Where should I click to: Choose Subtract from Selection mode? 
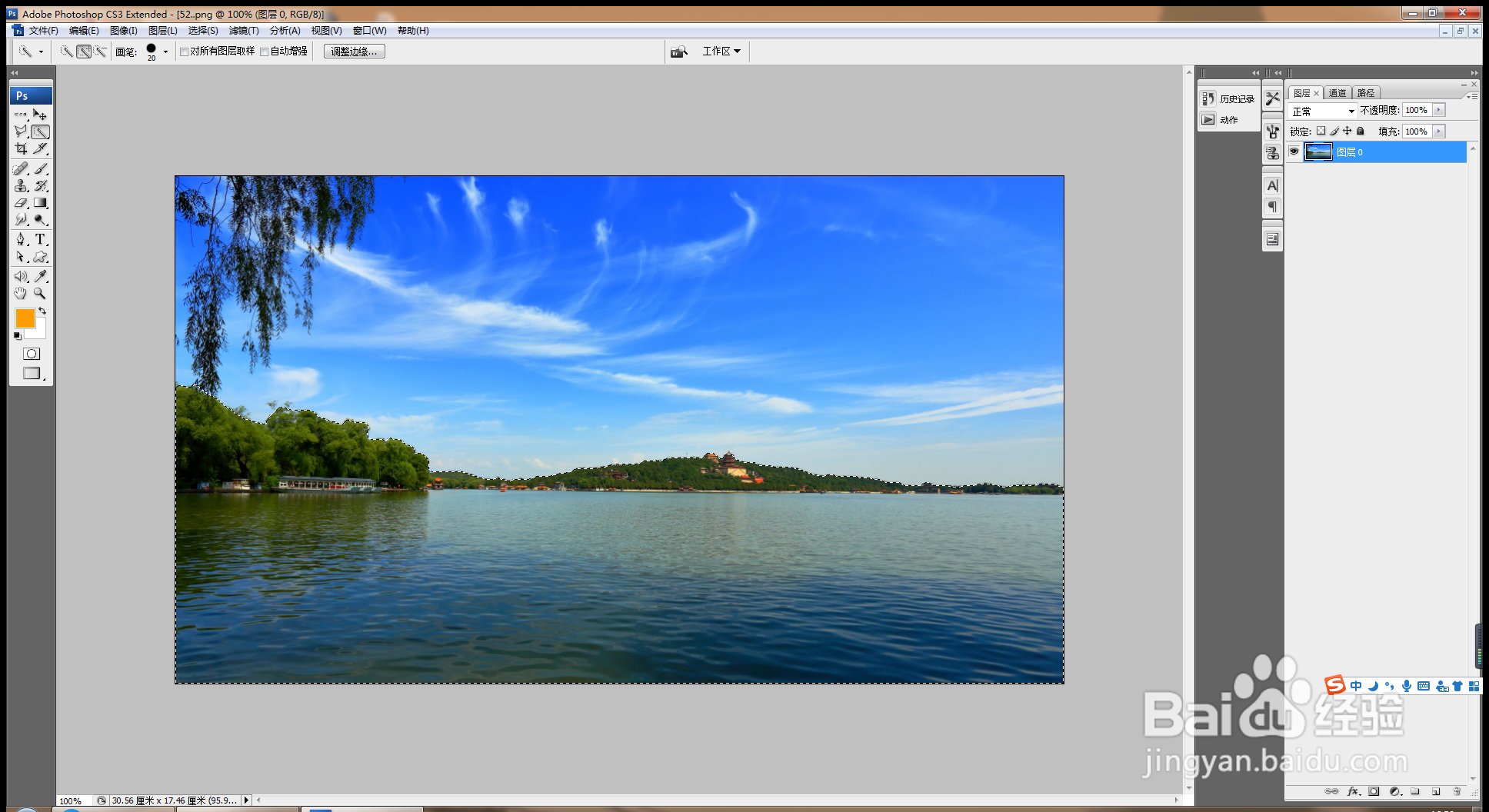point(100,52)
